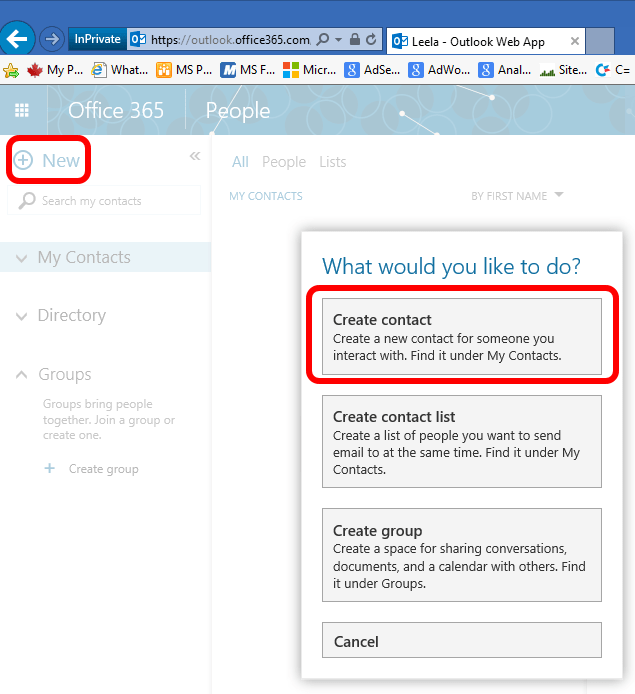
Task: Click the plus icon beside Create group
Action: pos(50,469)
